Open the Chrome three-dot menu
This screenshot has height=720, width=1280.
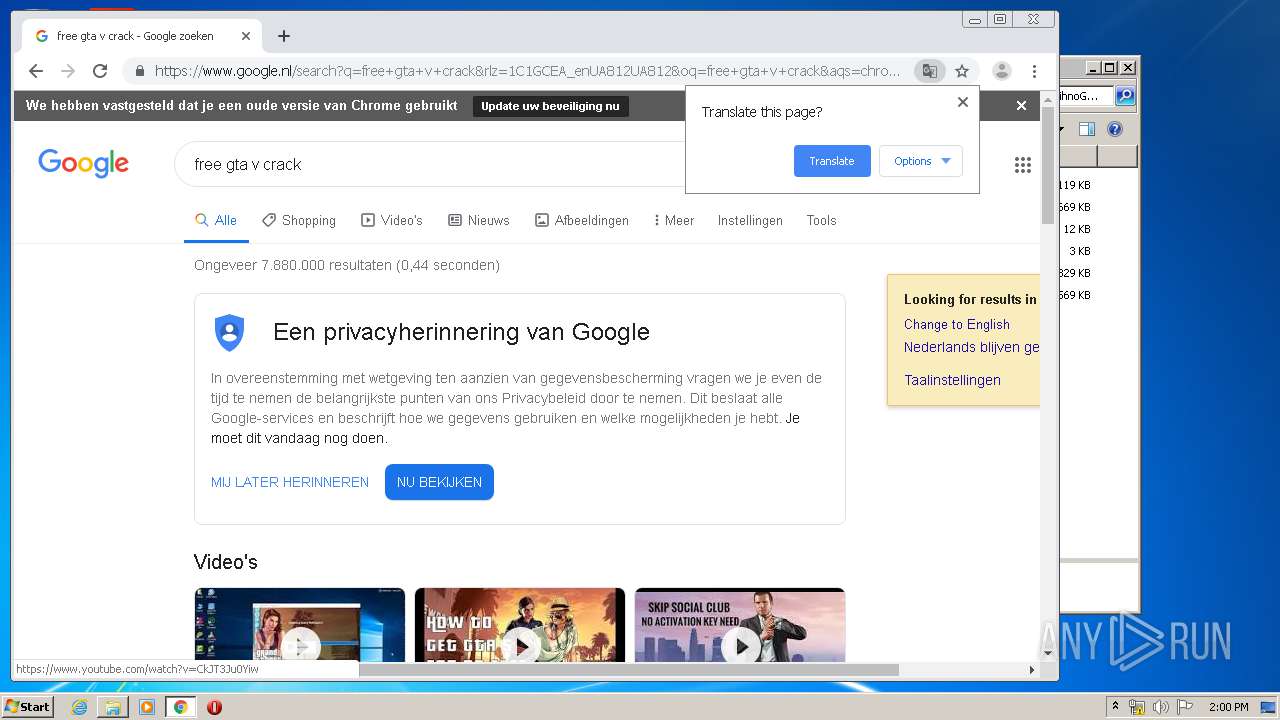(x=1034, y=71)
